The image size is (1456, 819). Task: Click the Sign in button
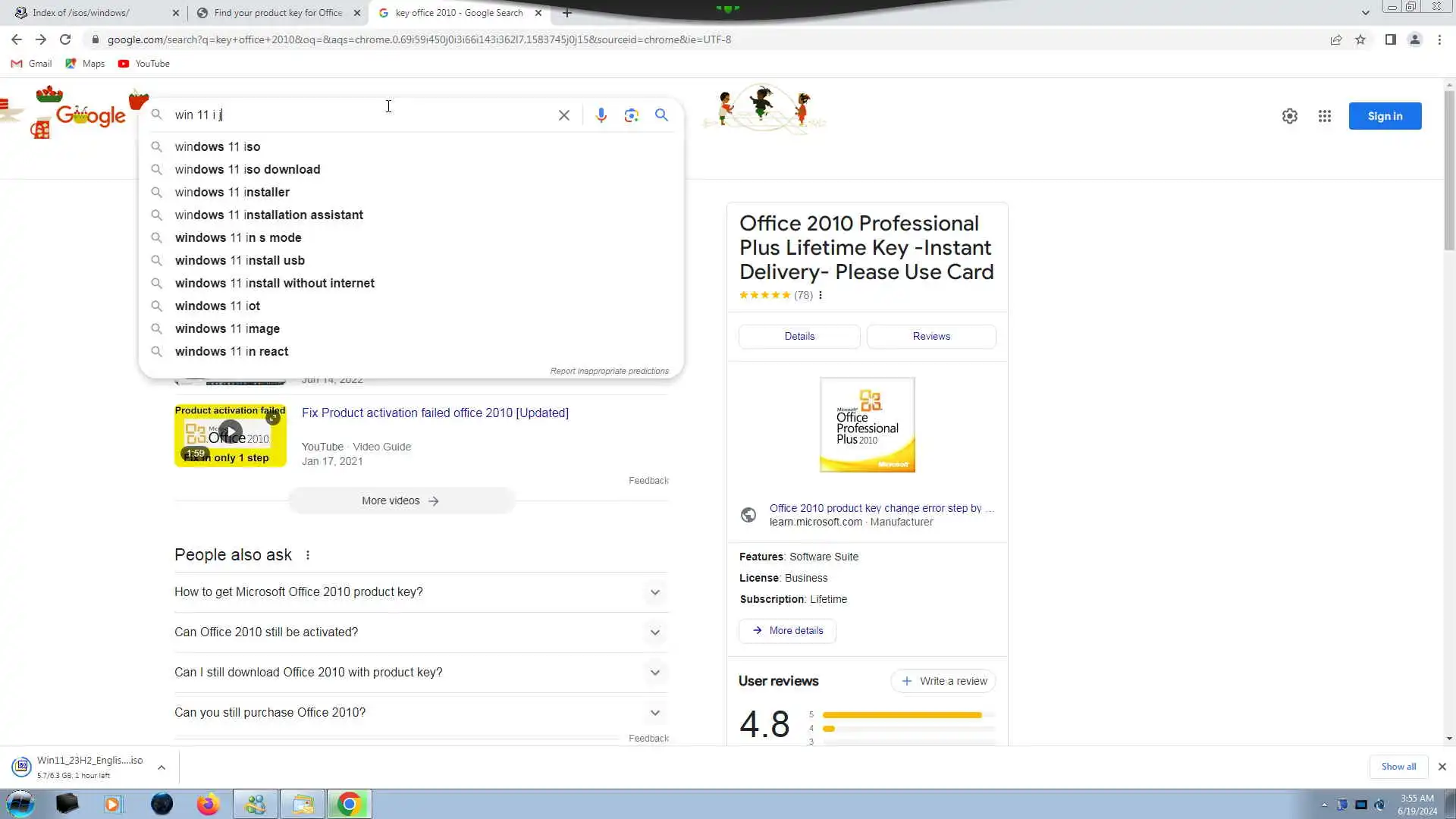pos(1384,116)
